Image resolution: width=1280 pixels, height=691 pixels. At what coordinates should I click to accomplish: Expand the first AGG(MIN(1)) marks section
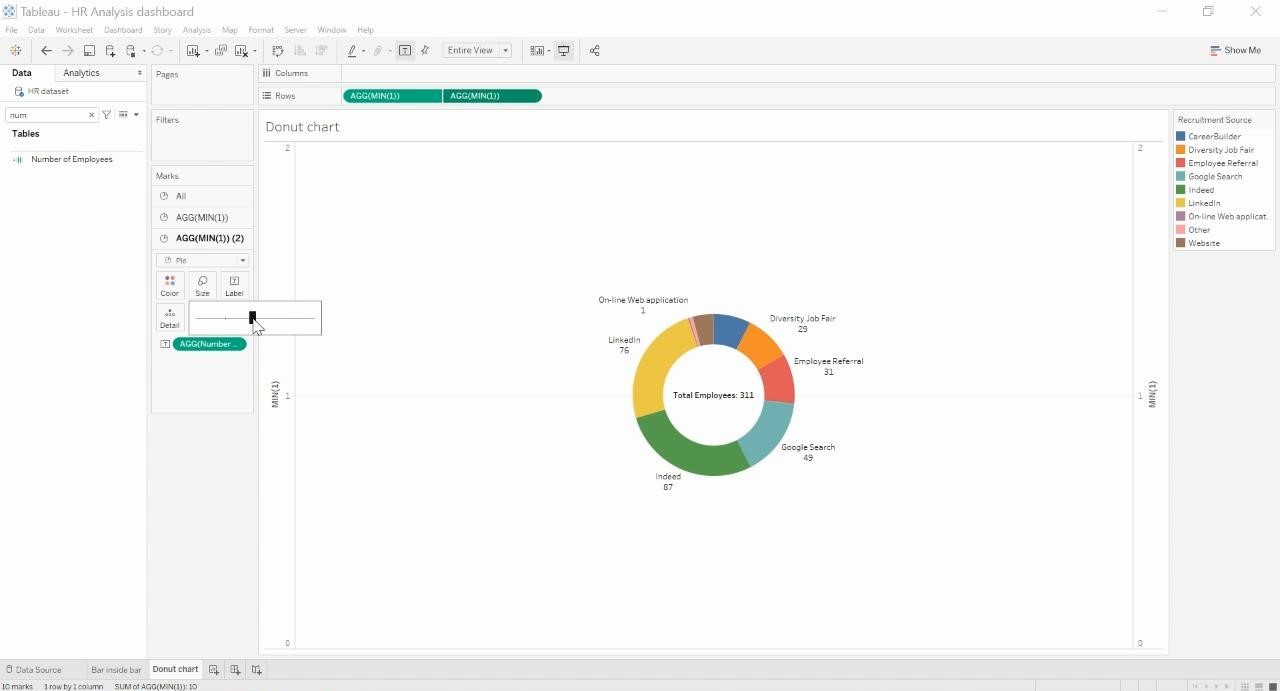pyautogui.click(x=202, y=217)
